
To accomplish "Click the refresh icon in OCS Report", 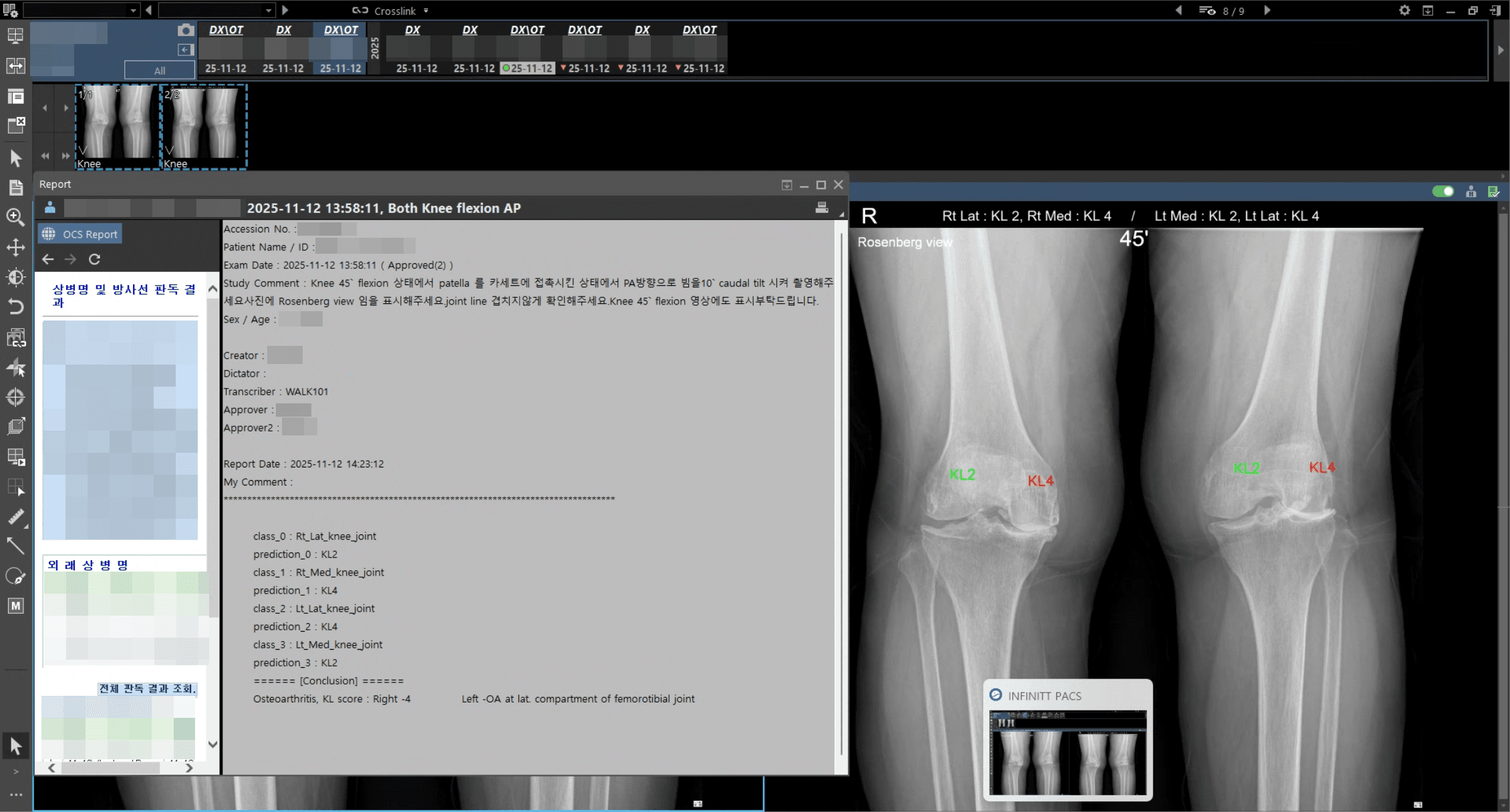I will tap(94, 259).
